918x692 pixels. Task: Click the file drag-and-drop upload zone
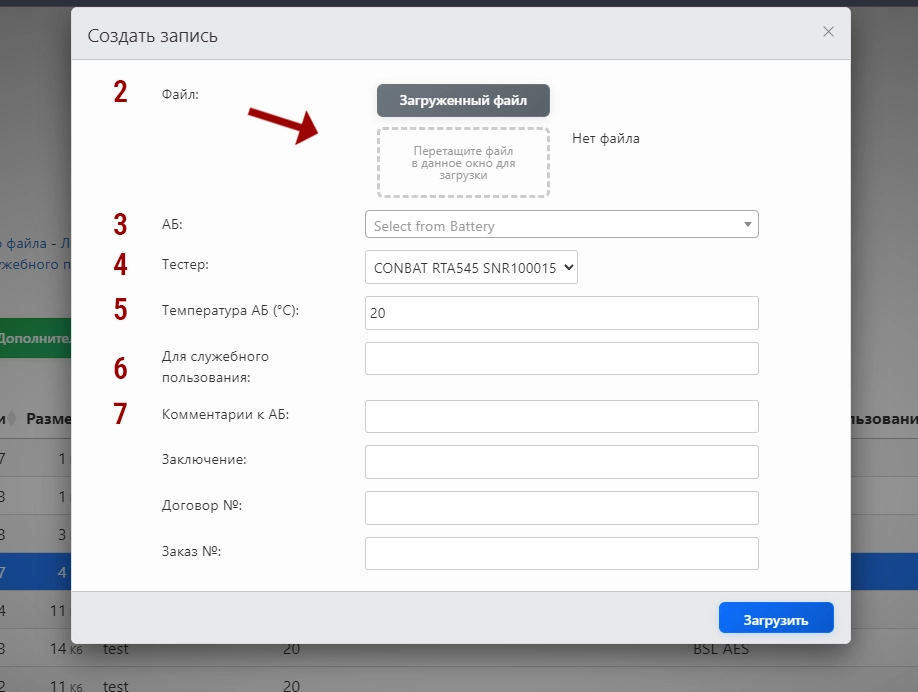pyautogui.click(x=463, y=163)
